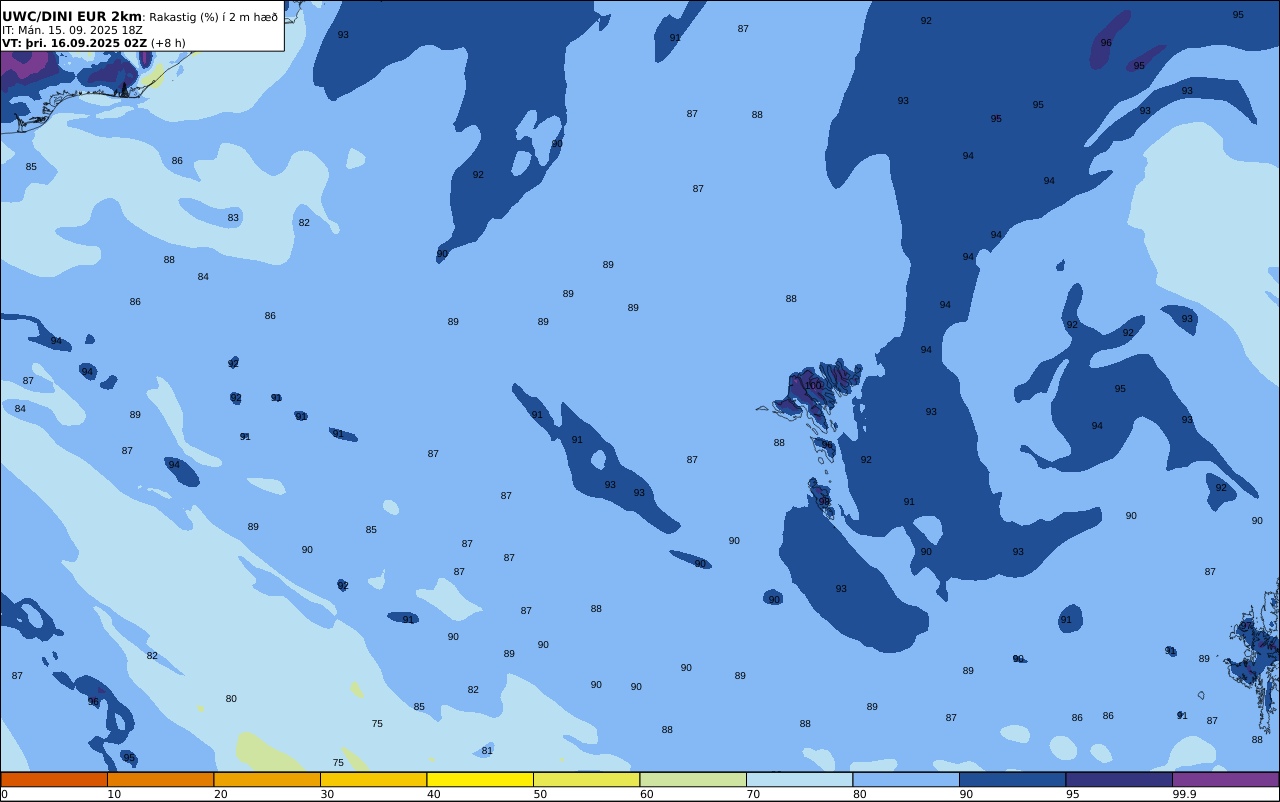Pick the 50–60 pale yellow legend swatch
This screenshot has width=1280, height=802.
point(586,779)
